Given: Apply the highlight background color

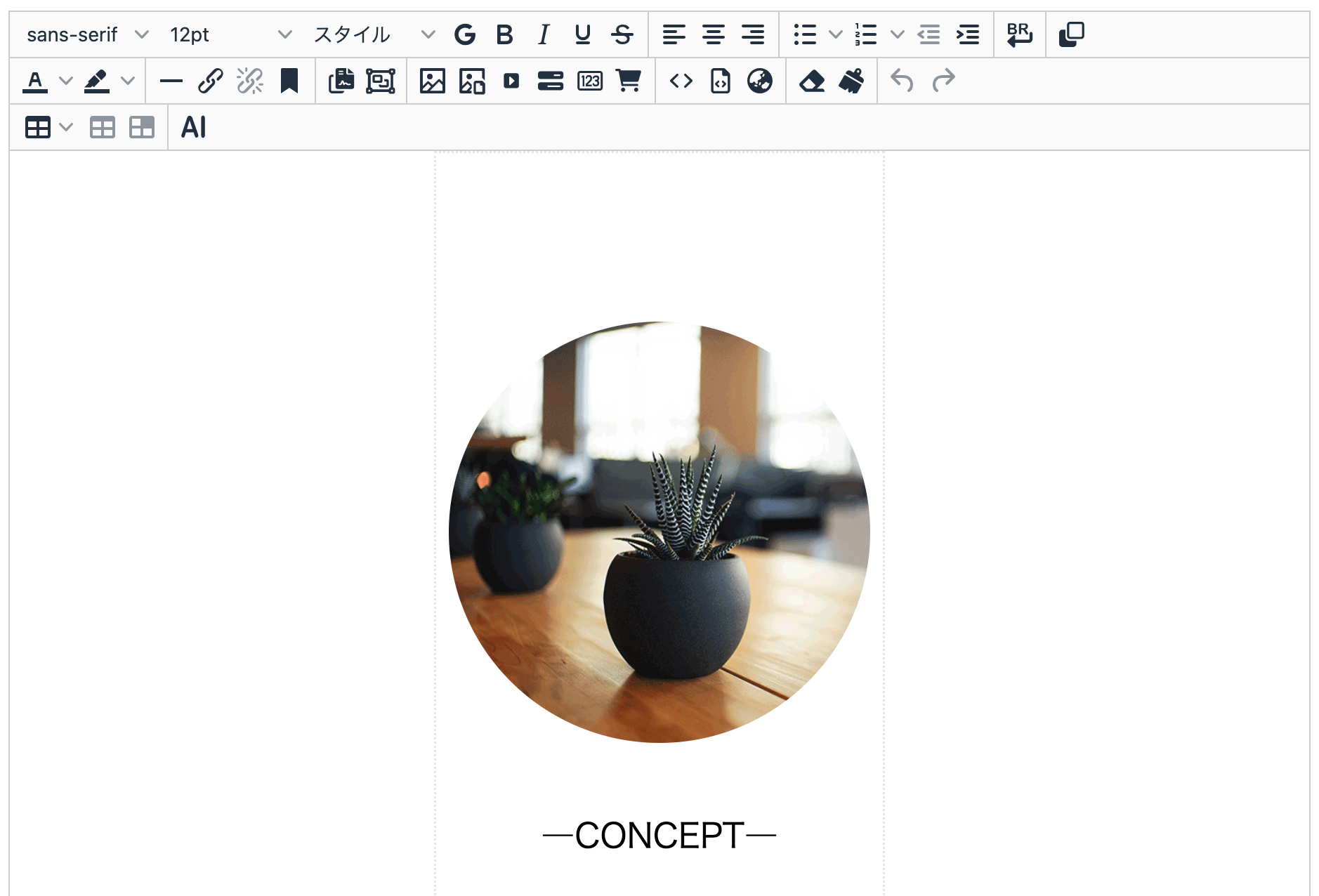Looking at the screenshot, I should [97, 81].
